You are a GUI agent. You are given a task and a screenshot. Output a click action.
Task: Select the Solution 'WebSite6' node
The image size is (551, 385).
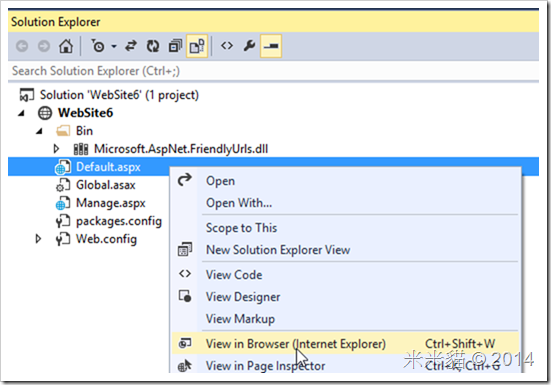point(119,95)
